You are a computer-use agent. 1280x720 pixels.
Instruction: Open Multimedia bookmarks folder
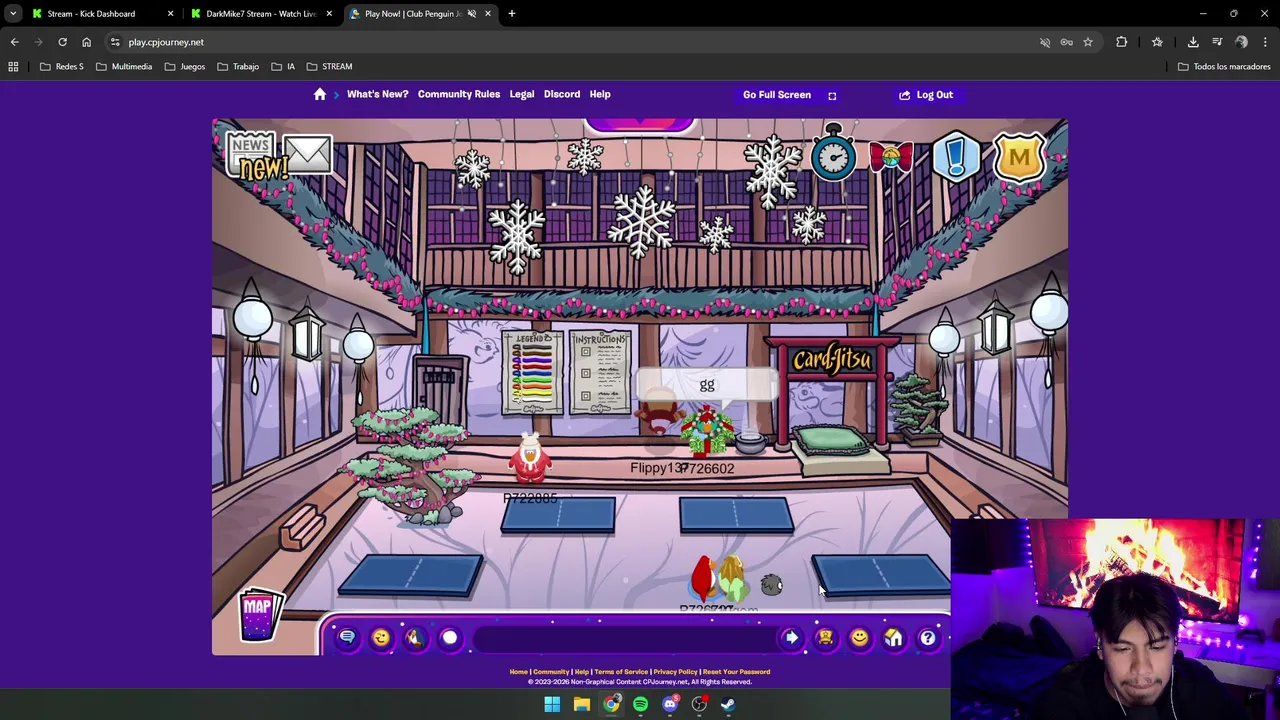(124, 67)
